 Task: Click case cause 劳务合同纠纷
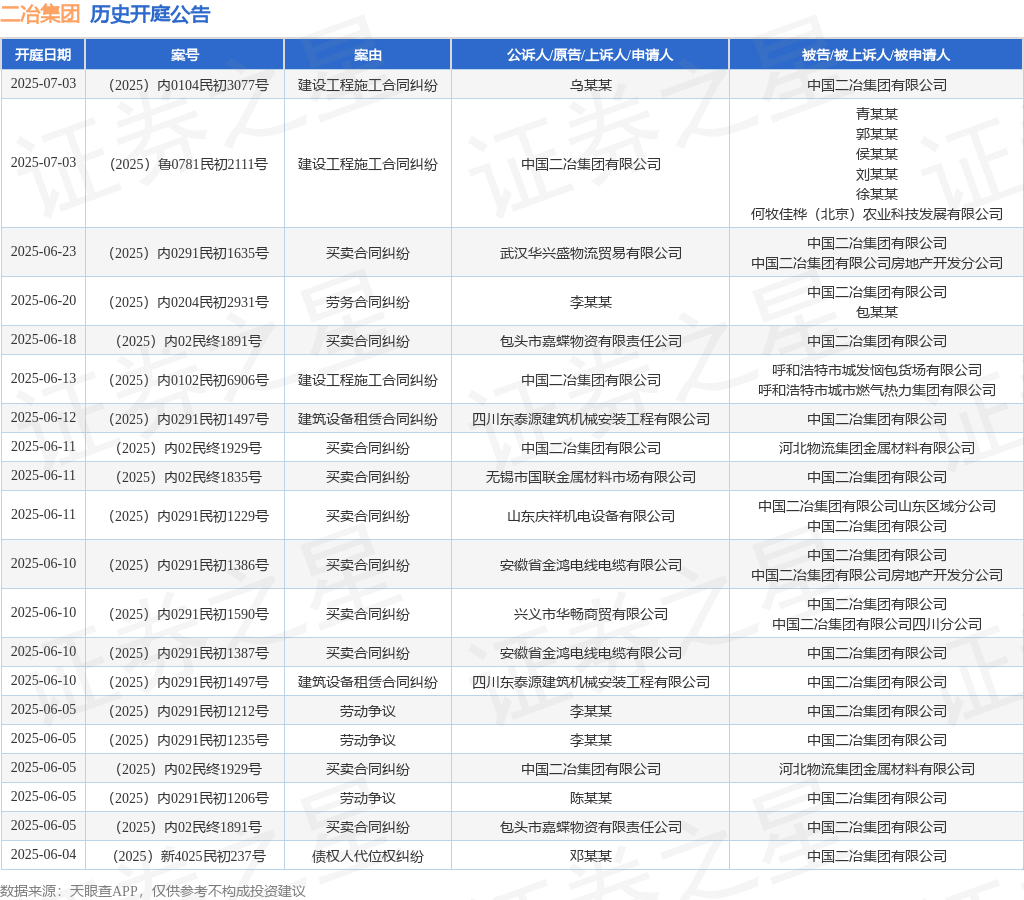pos(368,302)
